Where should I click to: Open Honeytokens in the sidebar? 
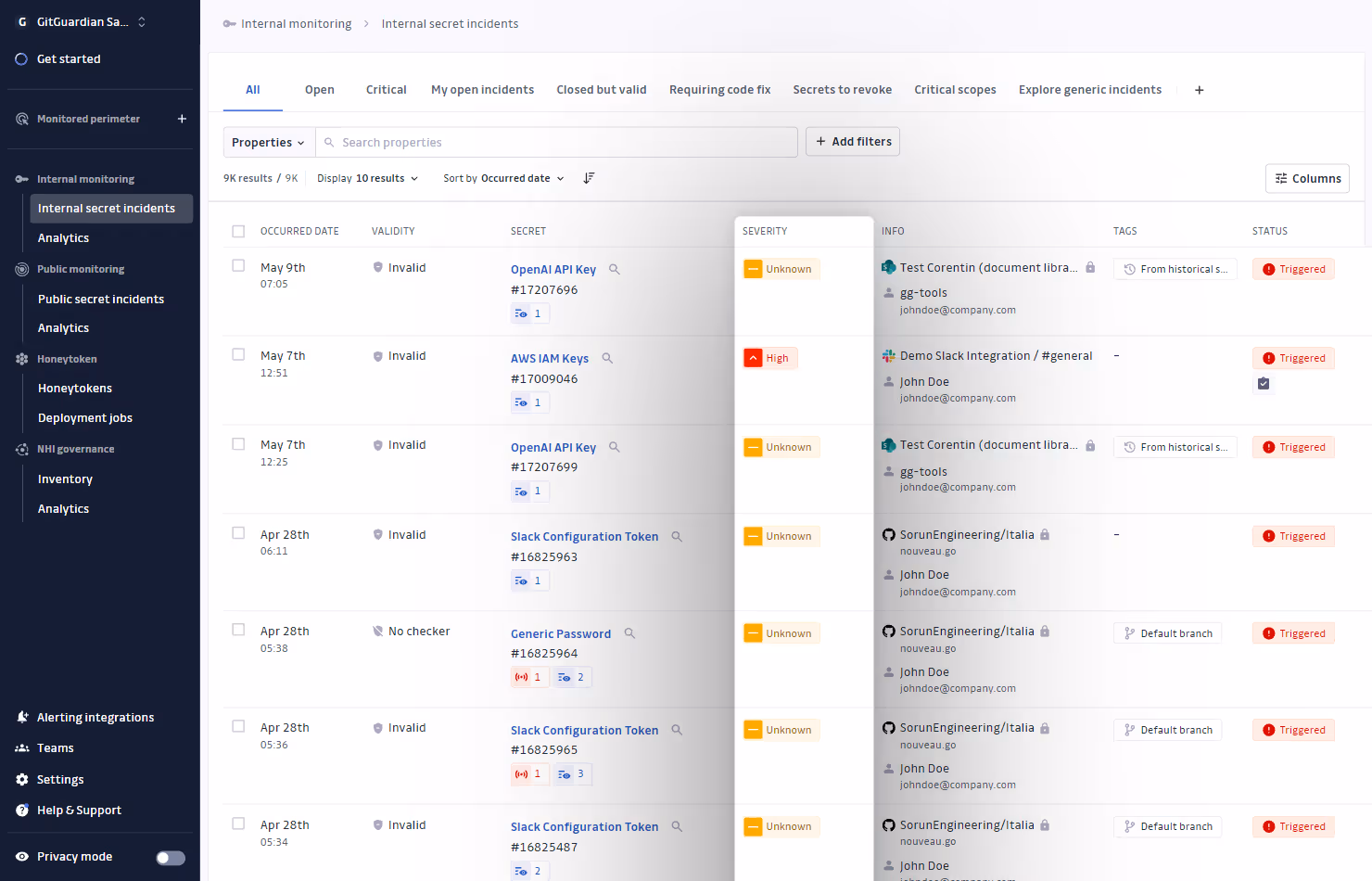tap(75, 389)
